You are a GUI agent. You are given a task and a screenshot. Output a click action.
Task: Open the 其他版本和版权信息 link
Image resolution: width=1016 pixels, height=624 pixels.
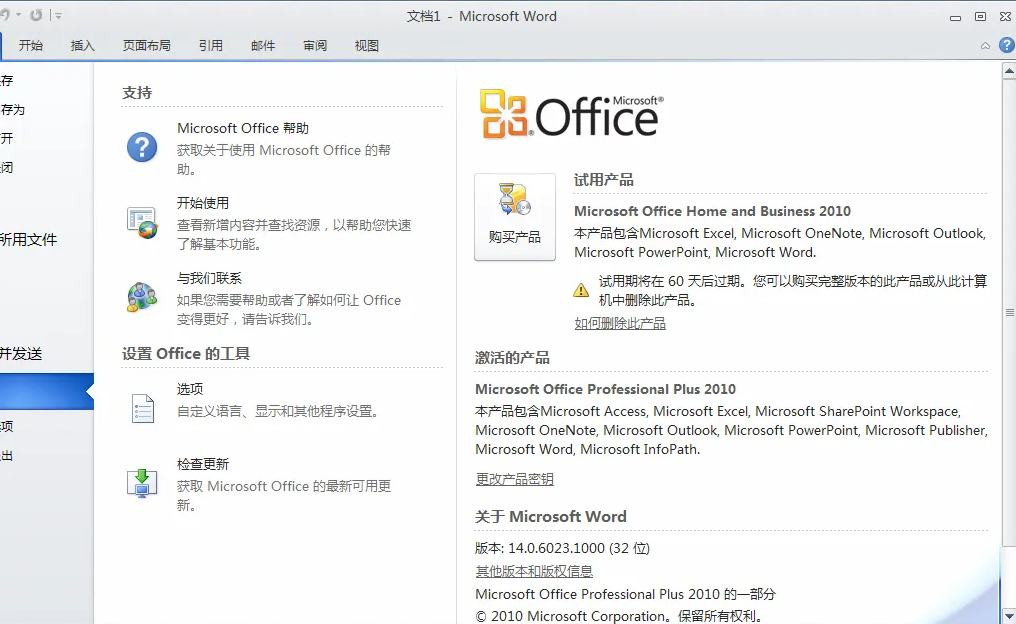534,572
